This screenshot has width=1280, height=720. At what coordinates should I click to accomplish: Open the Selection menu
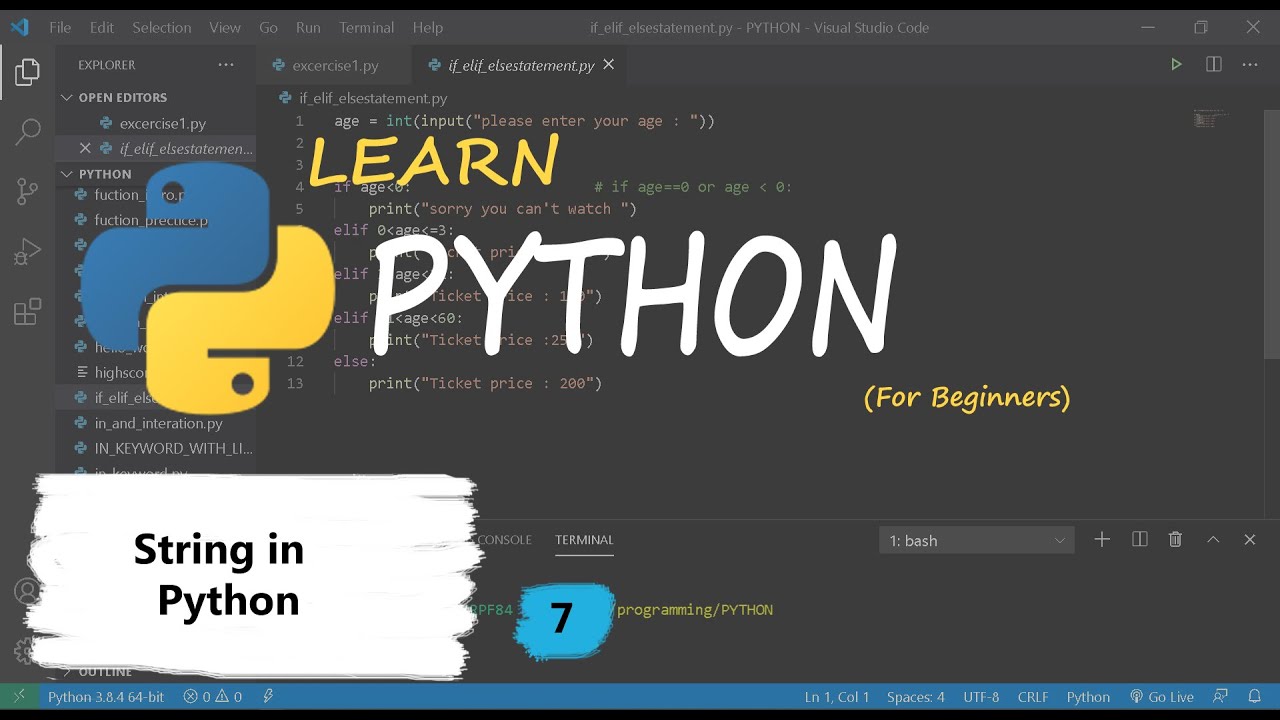[x=161, y=27]
